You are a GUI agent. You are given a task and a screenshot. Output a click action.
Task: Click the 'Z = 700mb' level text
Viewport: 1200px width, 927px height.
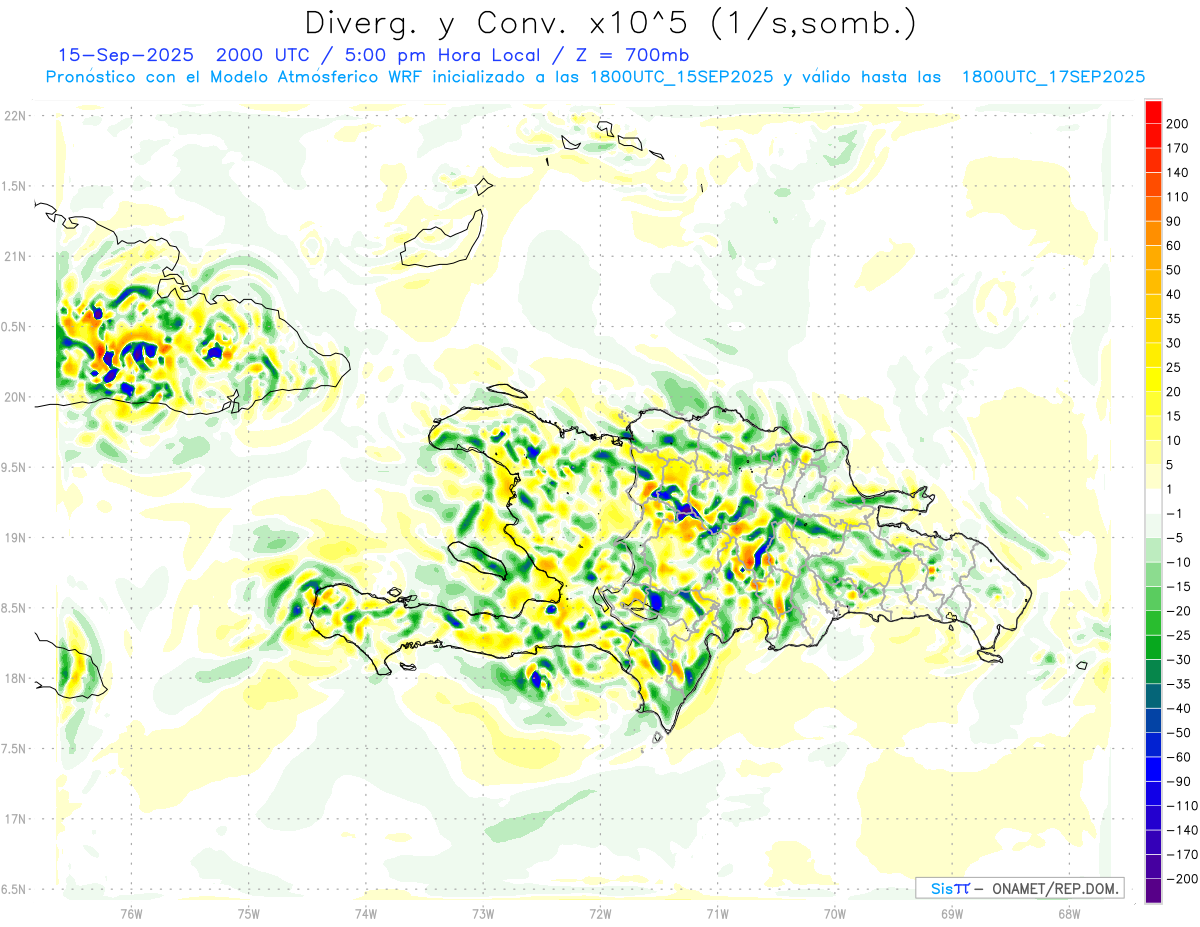point(630,55)
